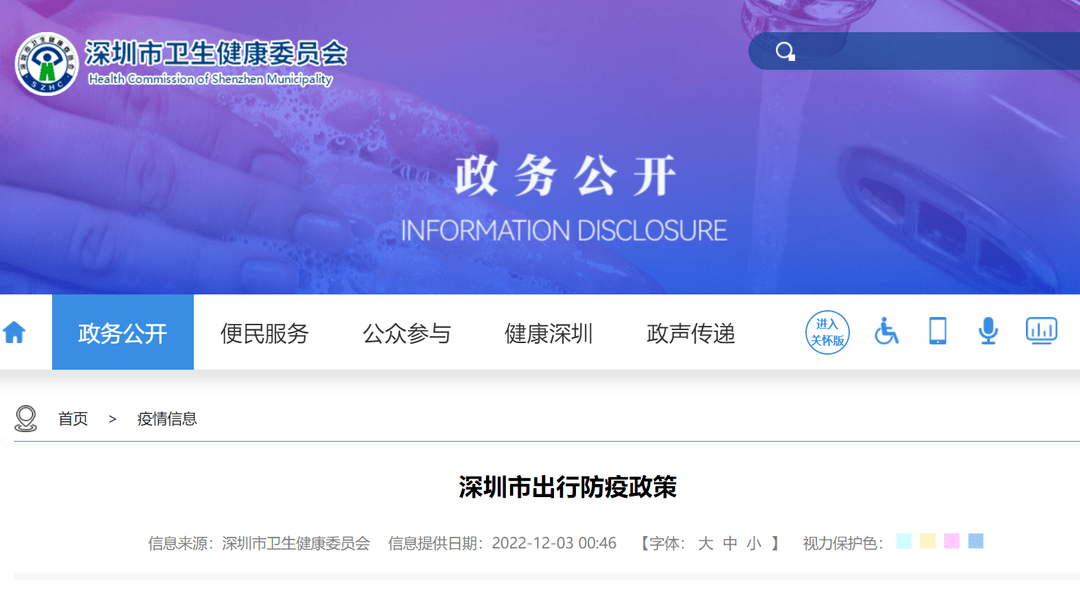Click the location pin breadcrumb icon

[x=26, y=419]
